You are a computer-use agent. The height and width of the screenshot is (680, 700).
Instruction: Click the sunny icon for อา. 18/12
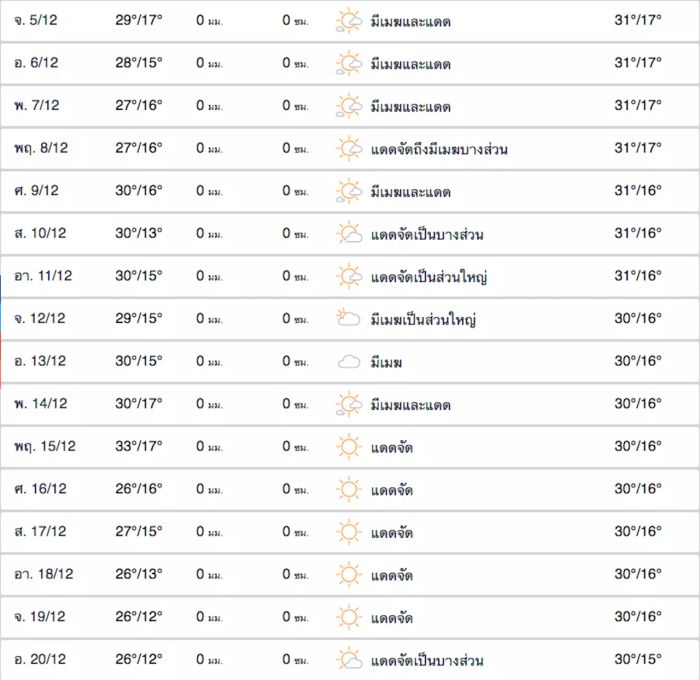click(x=348, y=575)
